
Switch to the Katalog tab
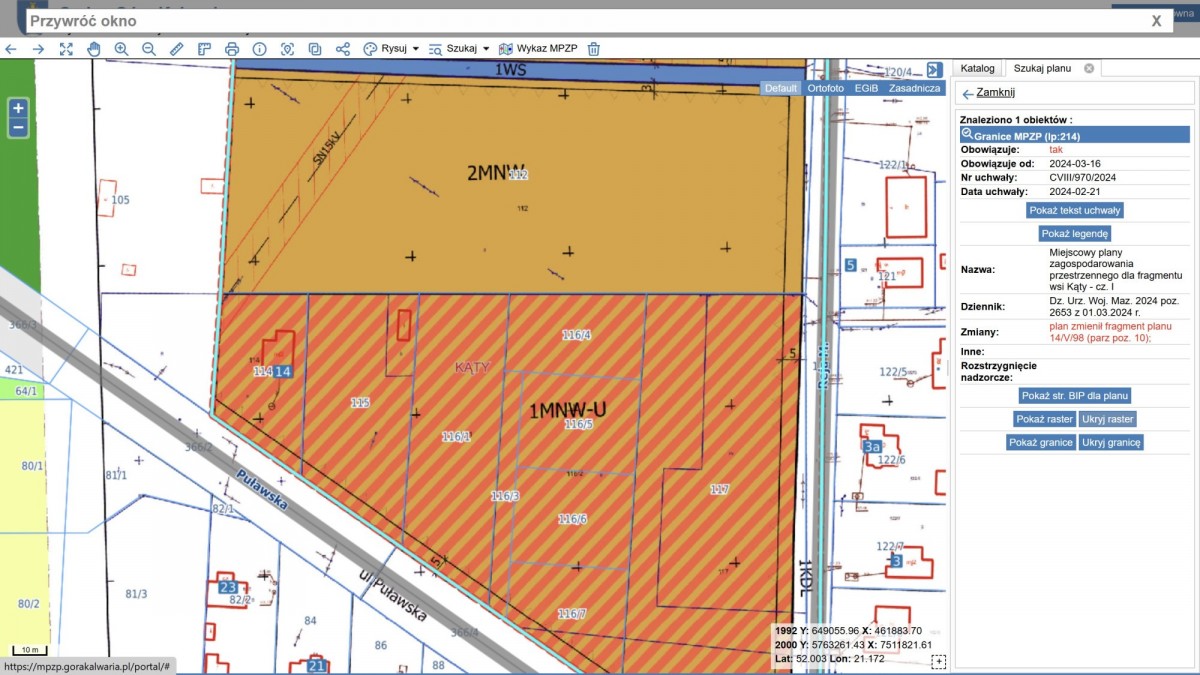(977, 68)
